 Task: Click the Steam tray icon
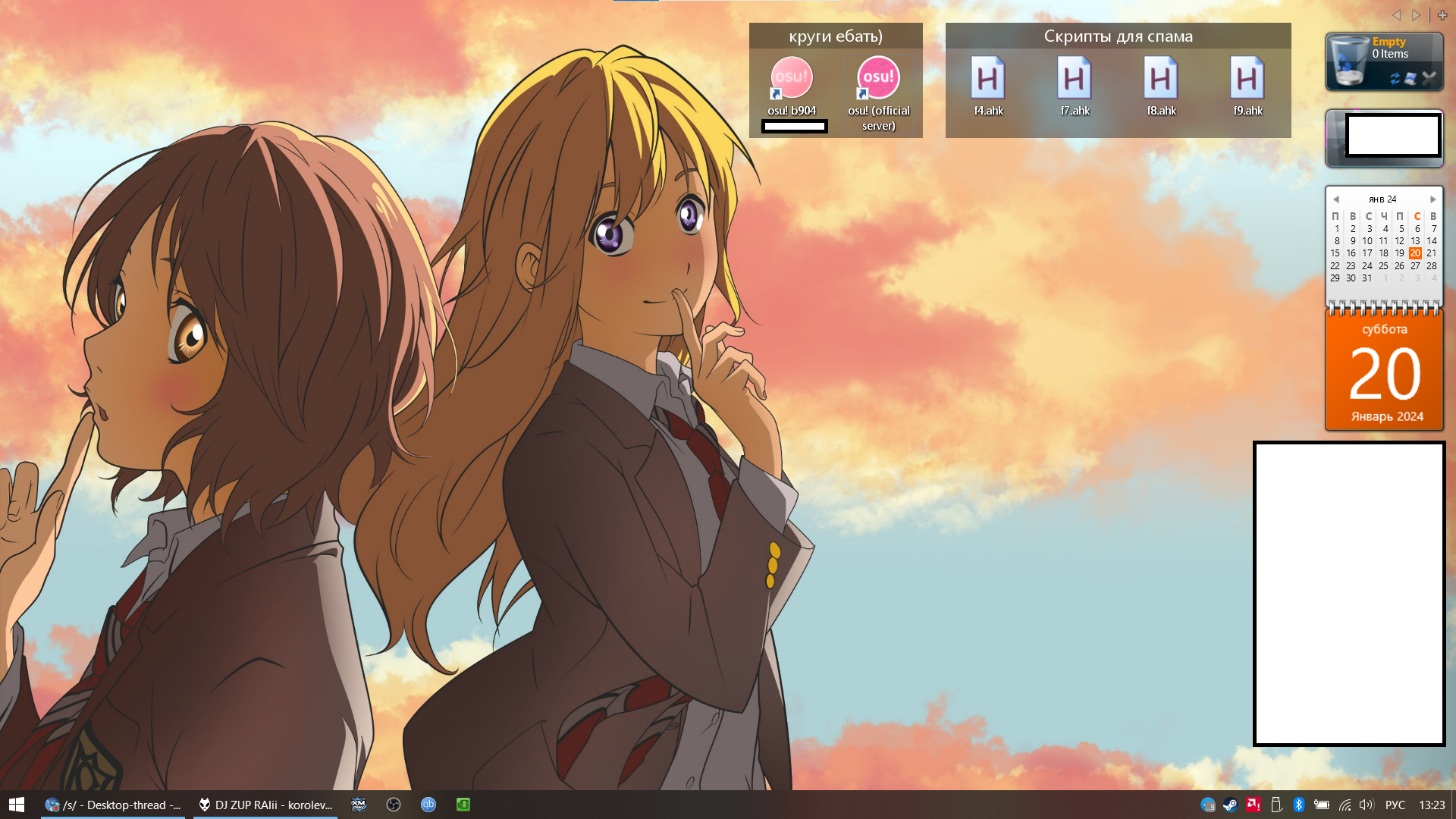point(1230,805)
